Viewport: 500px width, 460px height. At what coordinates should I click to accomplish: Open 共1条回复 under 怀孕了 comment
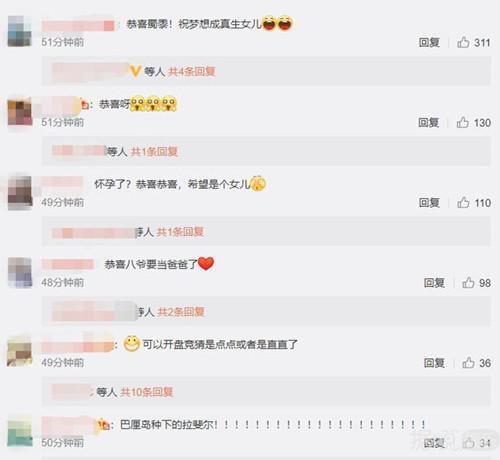coord(180,232)
